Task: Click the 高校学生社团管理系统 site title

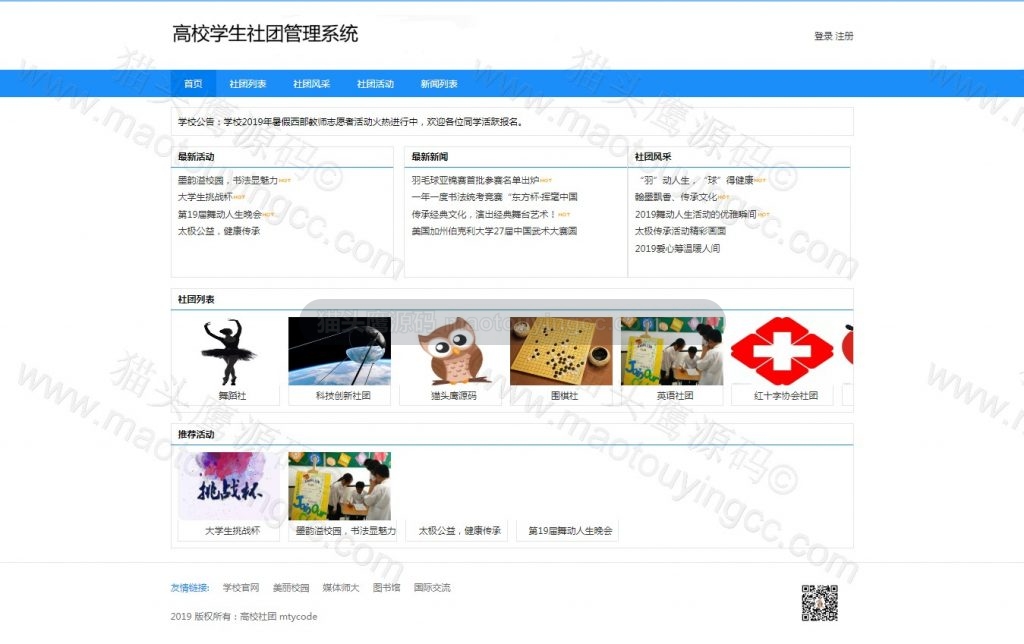Action: coord(265,34)
